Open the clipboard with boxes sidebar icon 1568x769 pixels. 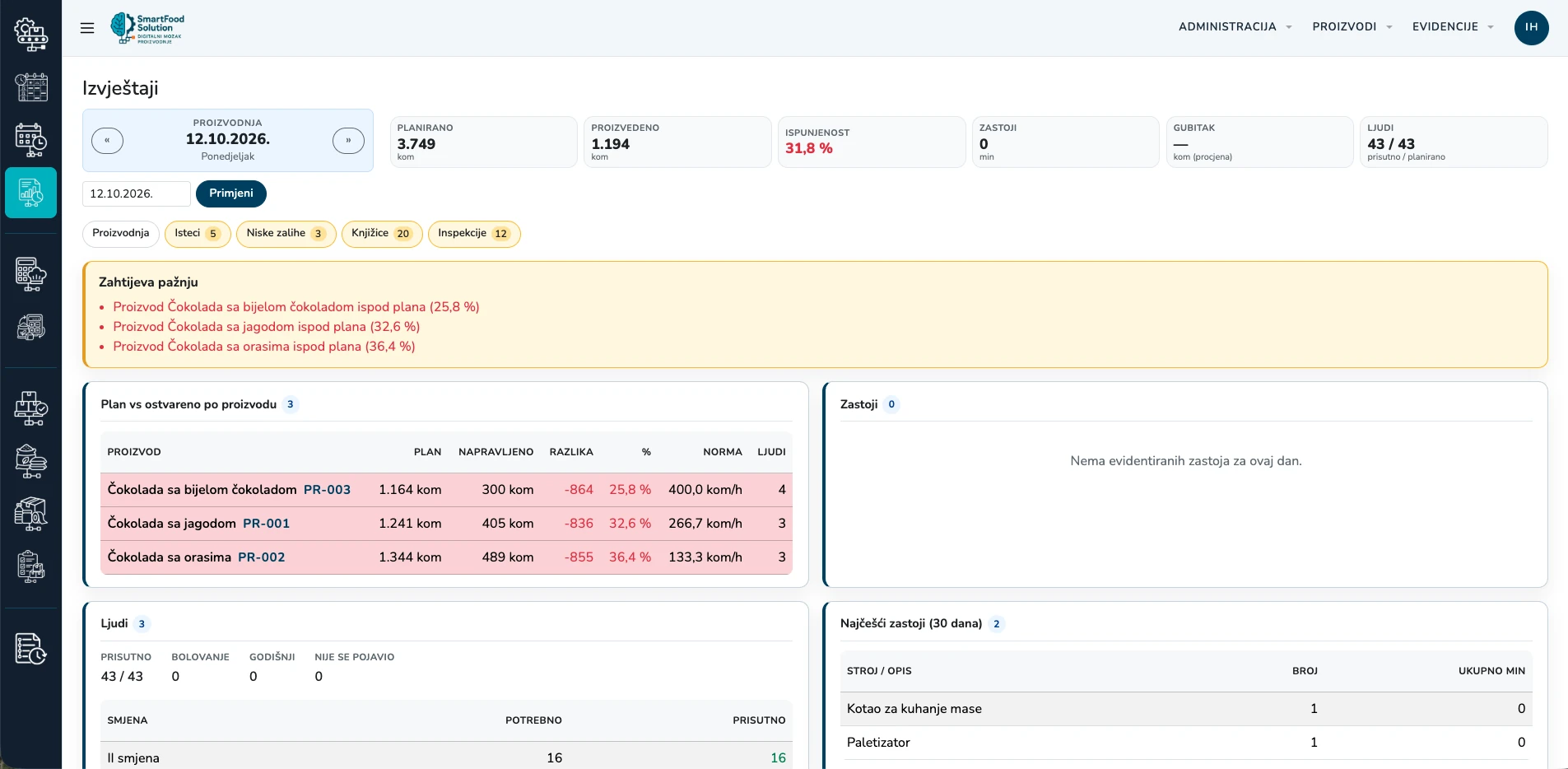31,566
